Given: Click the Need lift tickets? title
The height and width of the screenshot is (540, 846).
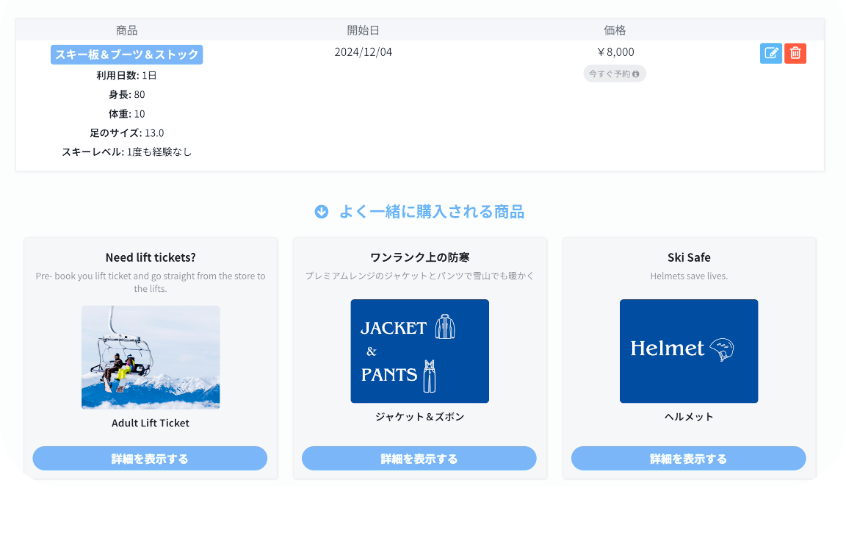Looking at the screenshot, I should 151,257.
